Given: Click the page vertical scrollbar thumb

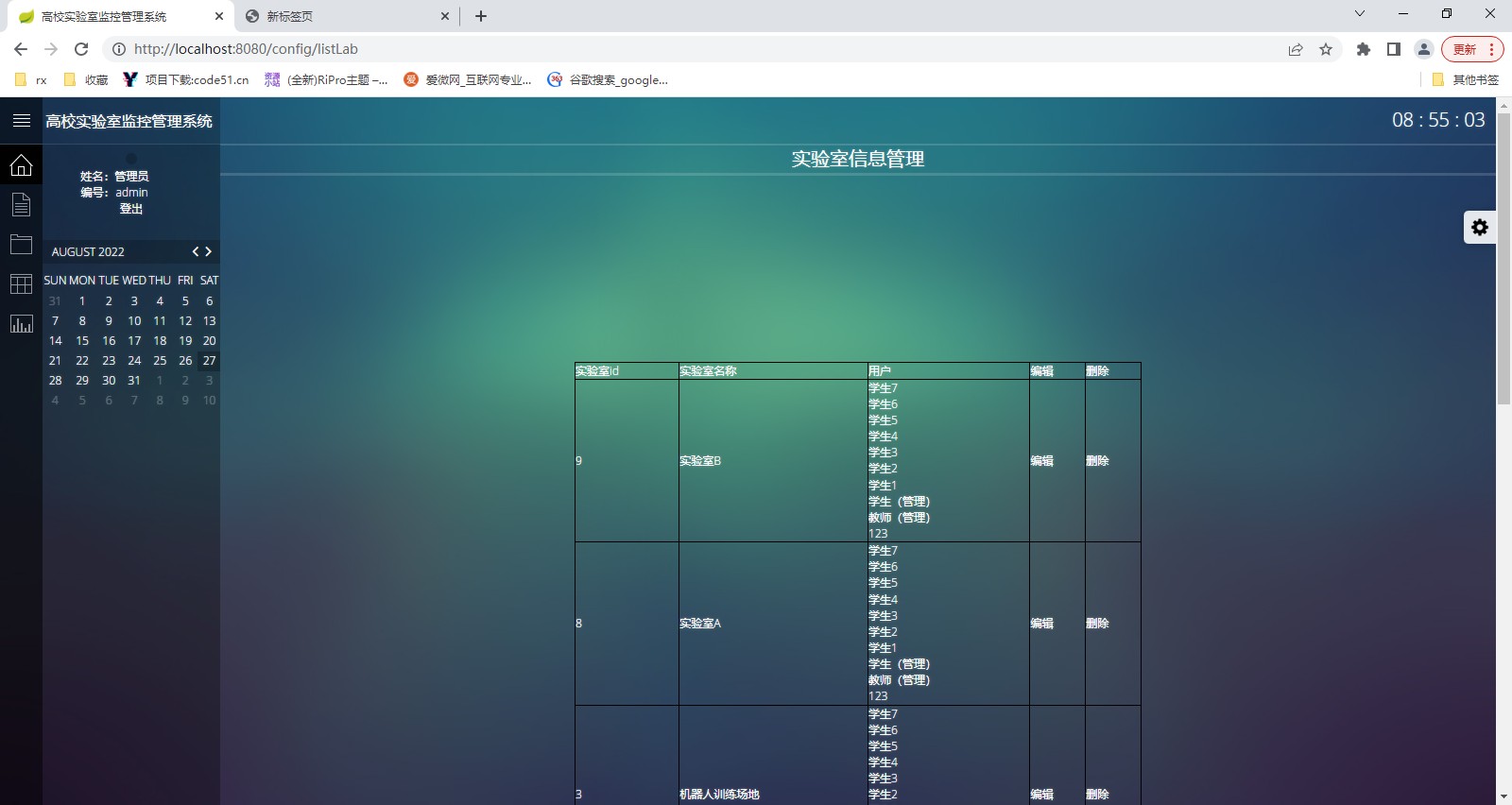Looking at the screenshot, I should (x=1503, y=258).
